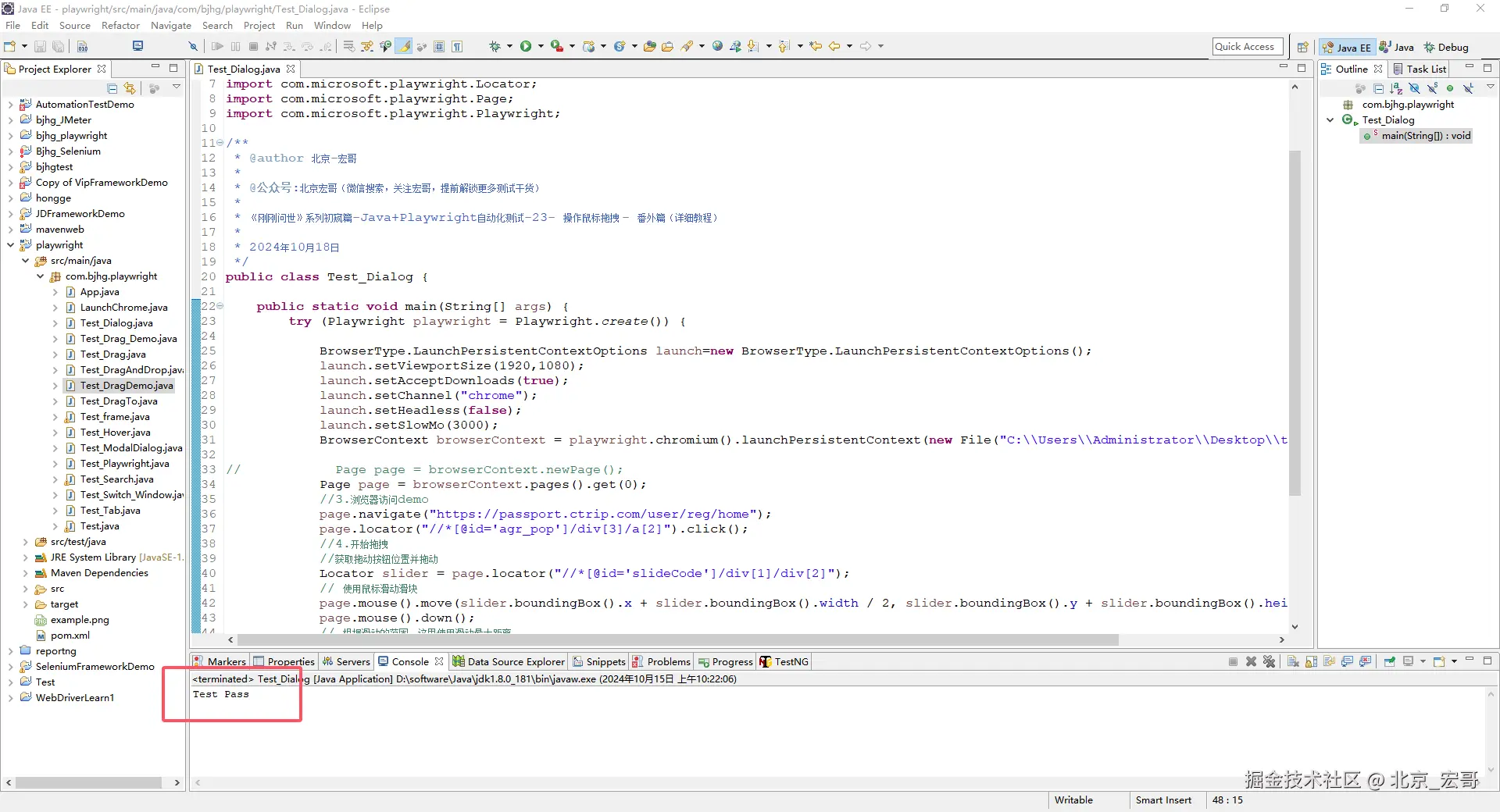Open Debug button dropdown arrow
1500x812 pixels.
click(509, 46)
